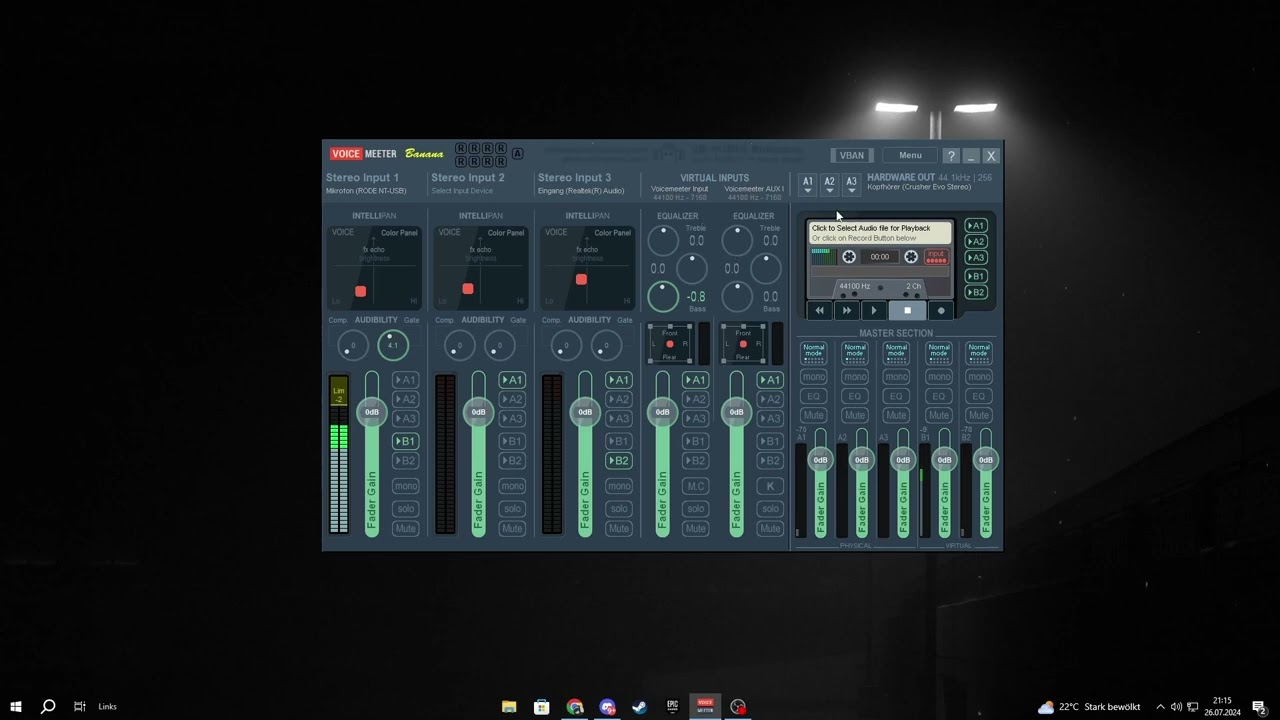Click Bass knob on Voicemeeter Input equalizer
This screenshot has height=720, width=1280.
coord(663,296)
